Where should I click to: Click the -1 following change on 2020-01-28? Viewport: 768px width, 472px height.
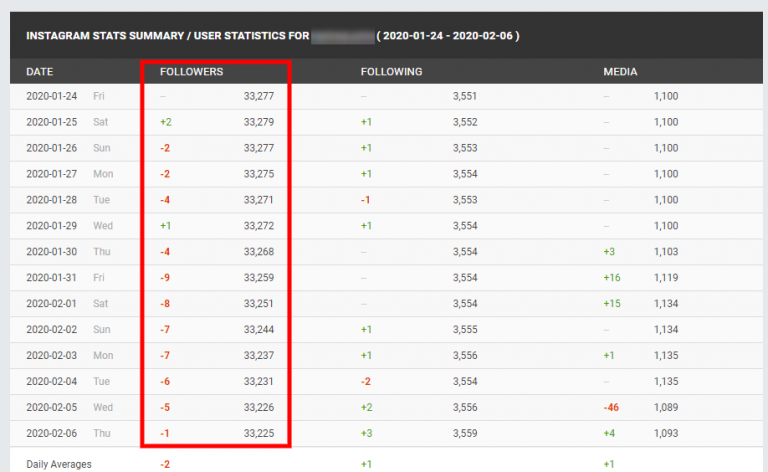[x=365, y=200]
